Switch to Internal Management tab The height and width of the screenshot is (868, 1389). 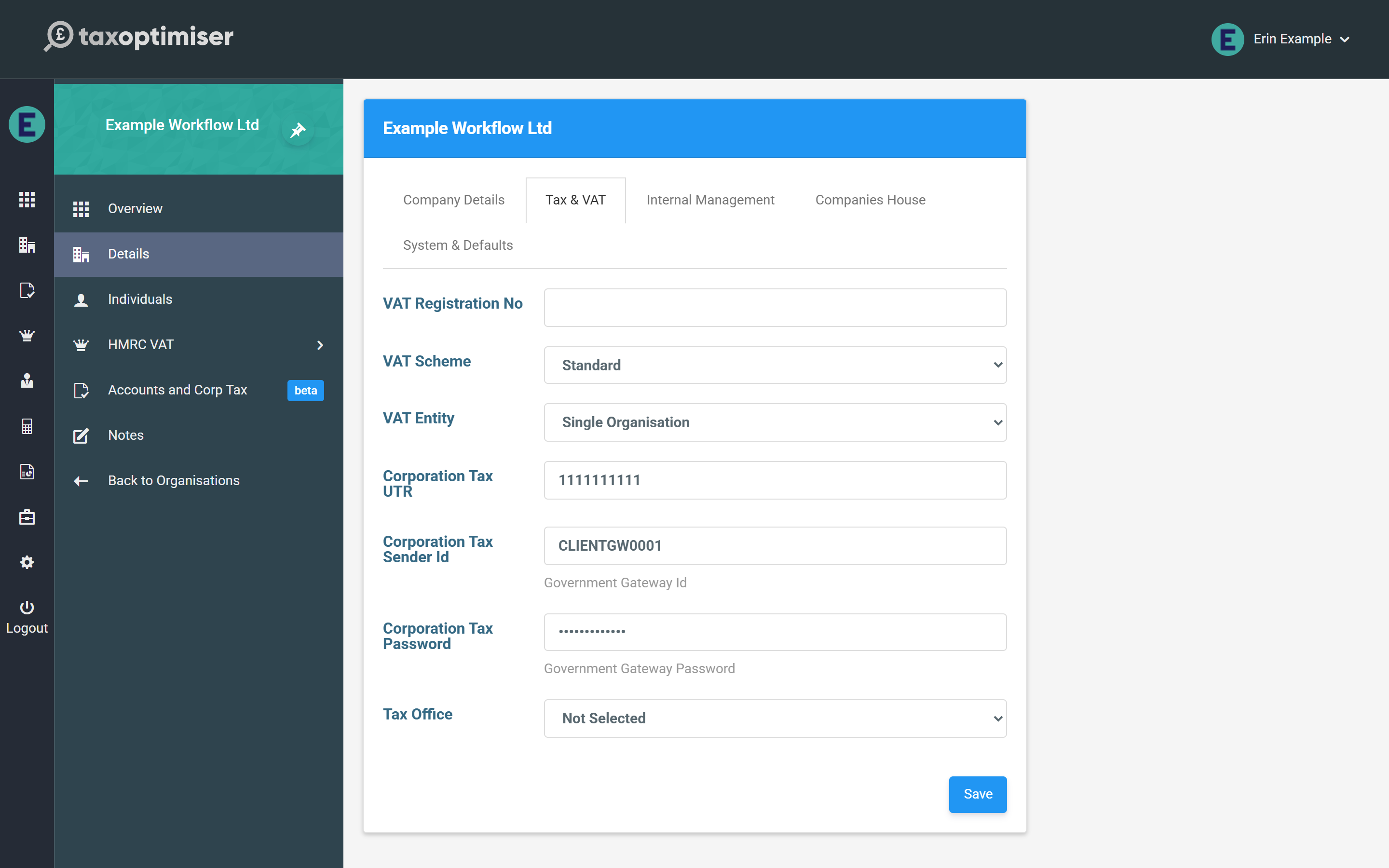(710, 200)
